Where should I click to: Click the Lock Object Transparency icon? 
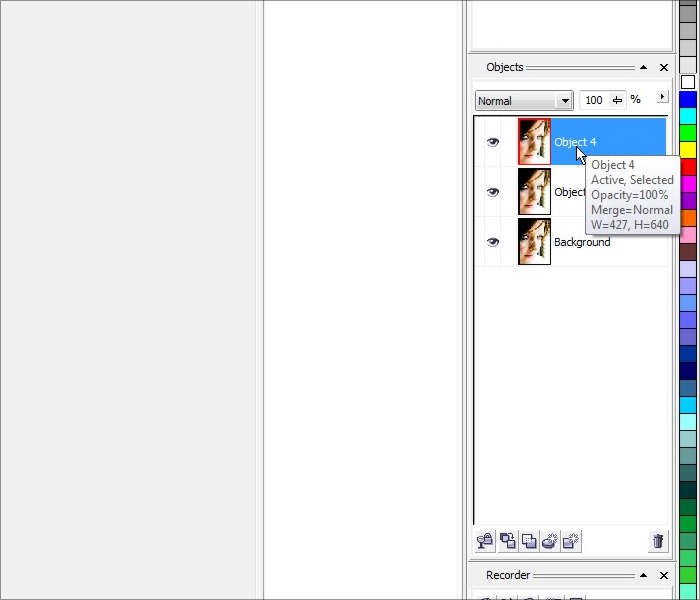tap(485, 541)
